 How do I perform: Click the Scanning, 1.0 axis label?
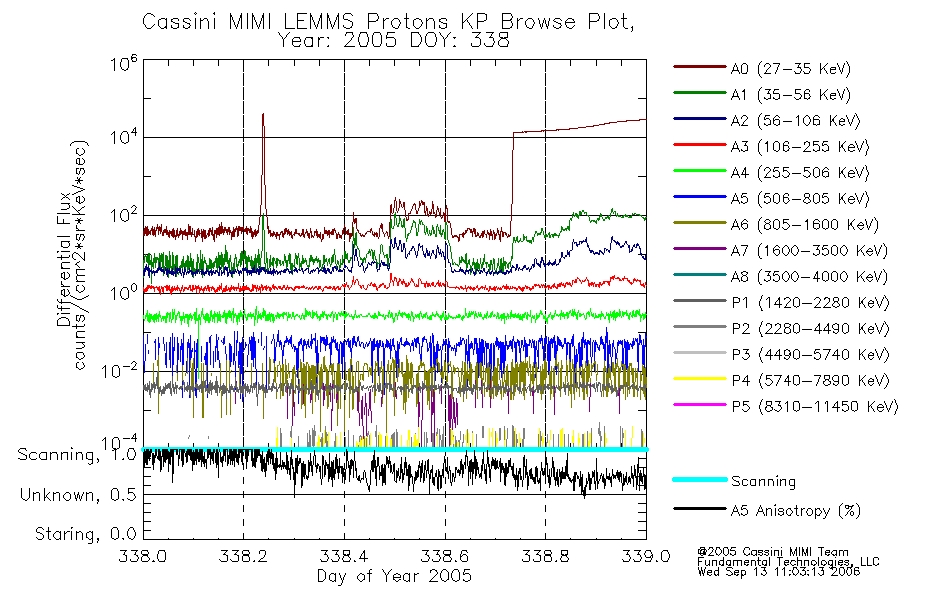click(x=77, y=455)
